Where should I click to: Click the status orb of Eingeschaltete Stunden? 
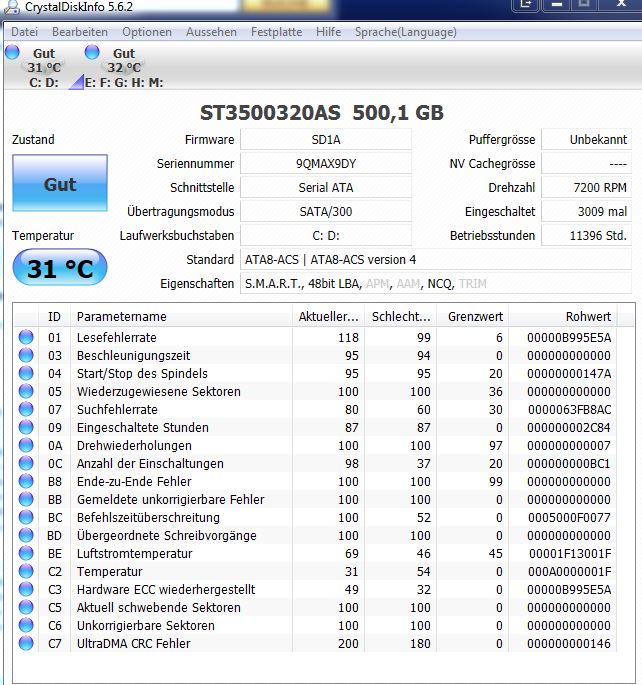click(26, 427)
